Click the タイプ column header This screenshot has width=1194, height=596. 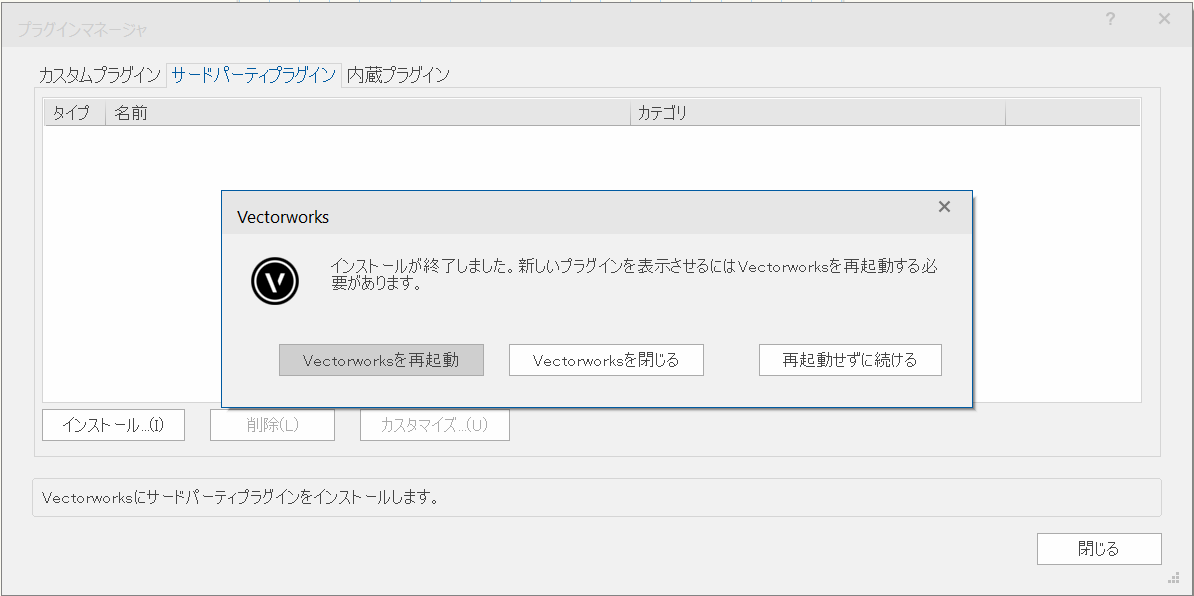(x=75, y=113)
